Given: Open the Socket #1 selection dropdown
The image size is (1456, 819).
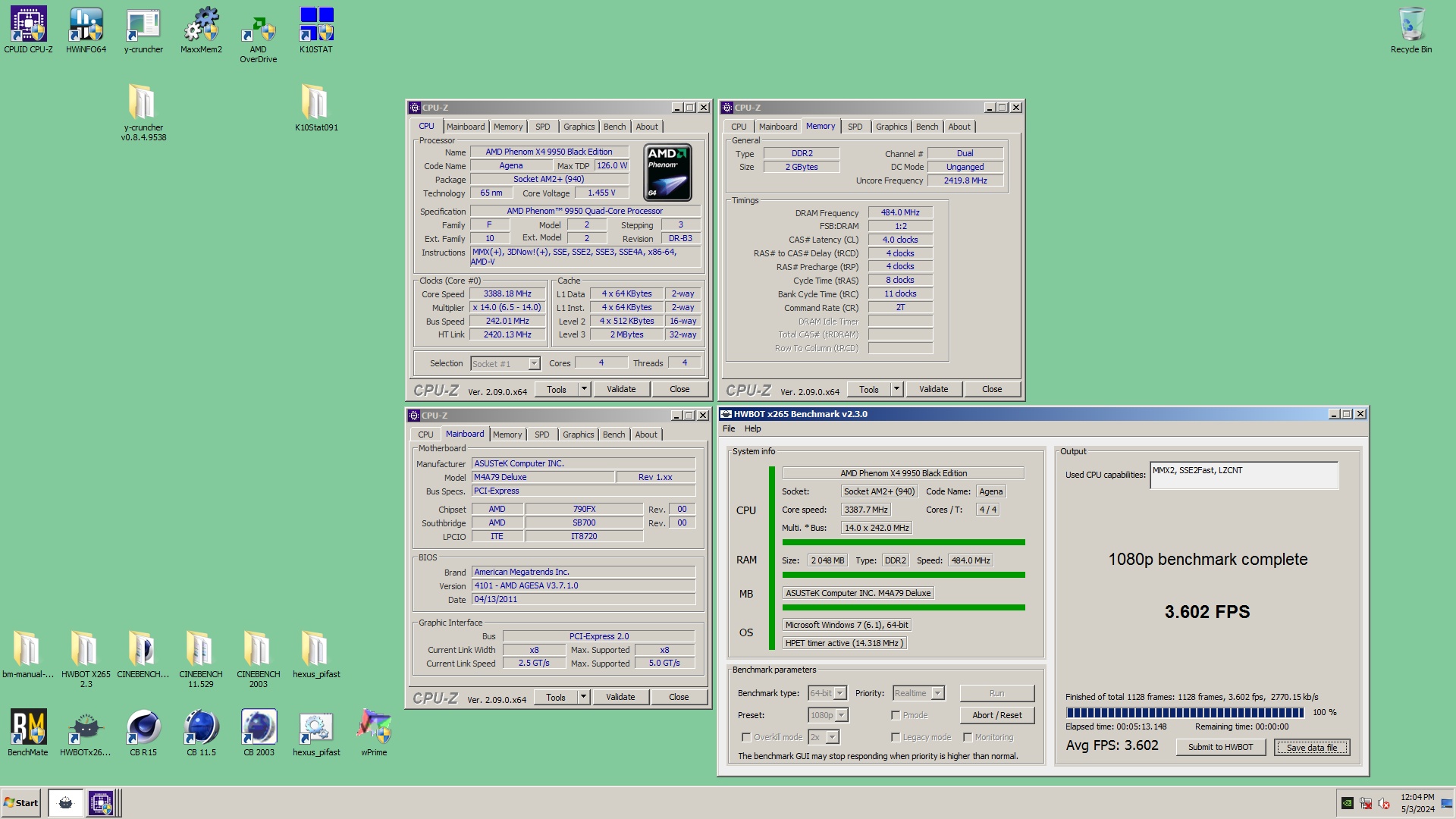Looking at the screenshot, I should pos(534,364).
